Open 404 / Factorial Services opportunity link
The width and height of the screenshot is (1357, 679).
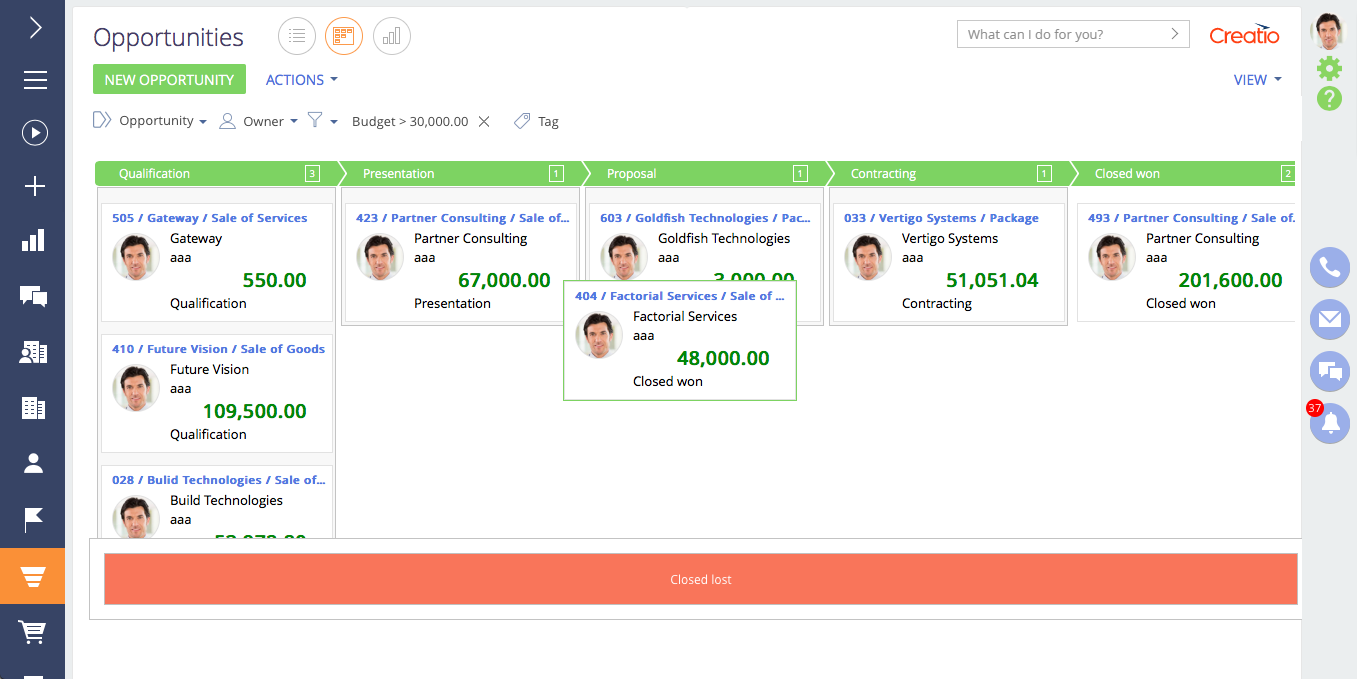coord(680,296)
